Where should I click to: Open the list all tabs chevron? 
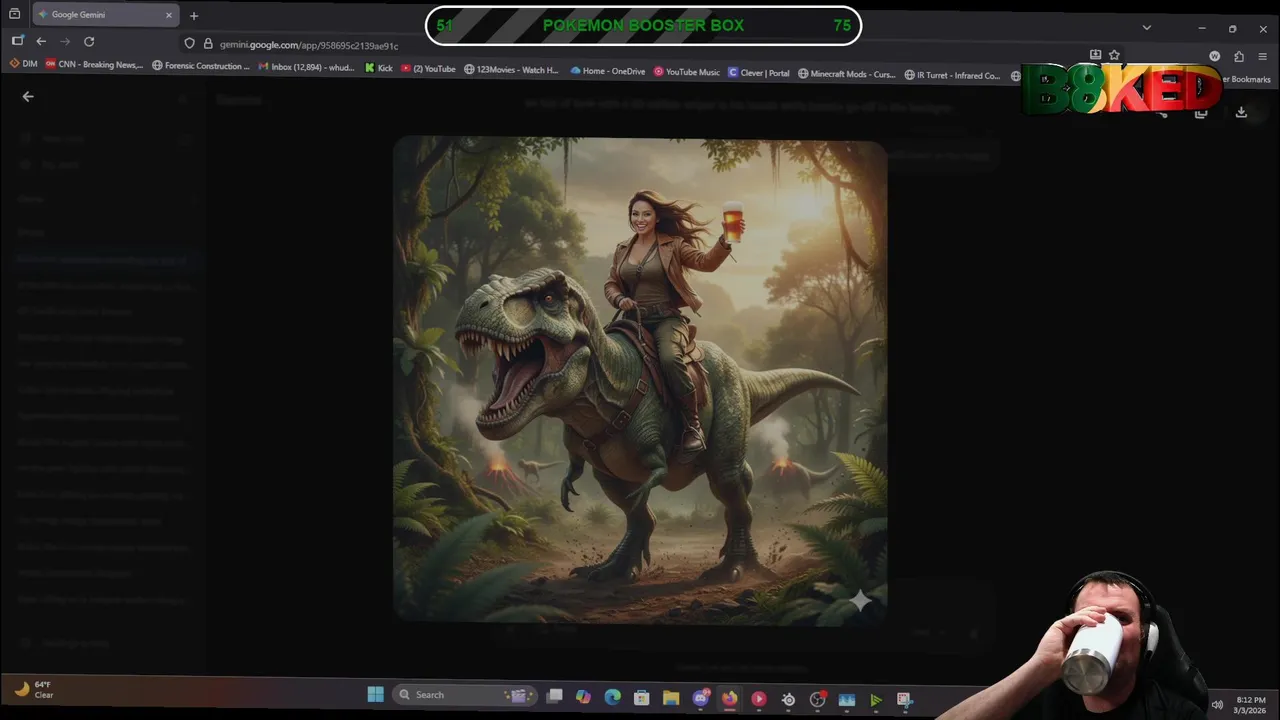(1147, 28)
